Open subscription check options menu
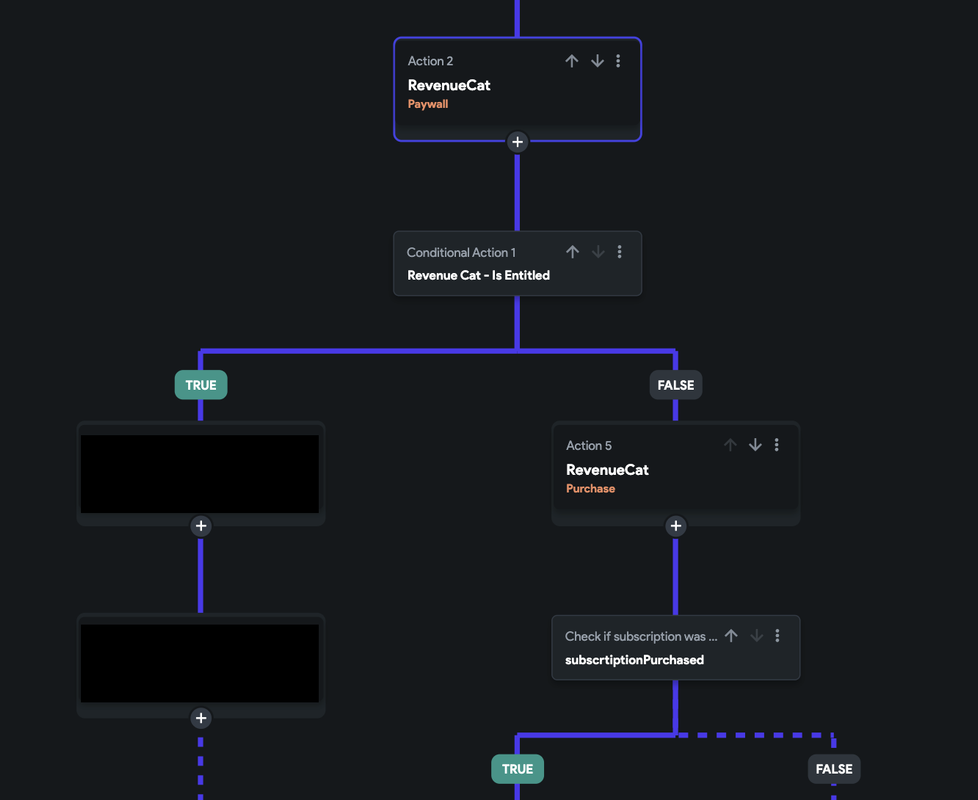Screen dimensions: 978x800 point(777,635)
